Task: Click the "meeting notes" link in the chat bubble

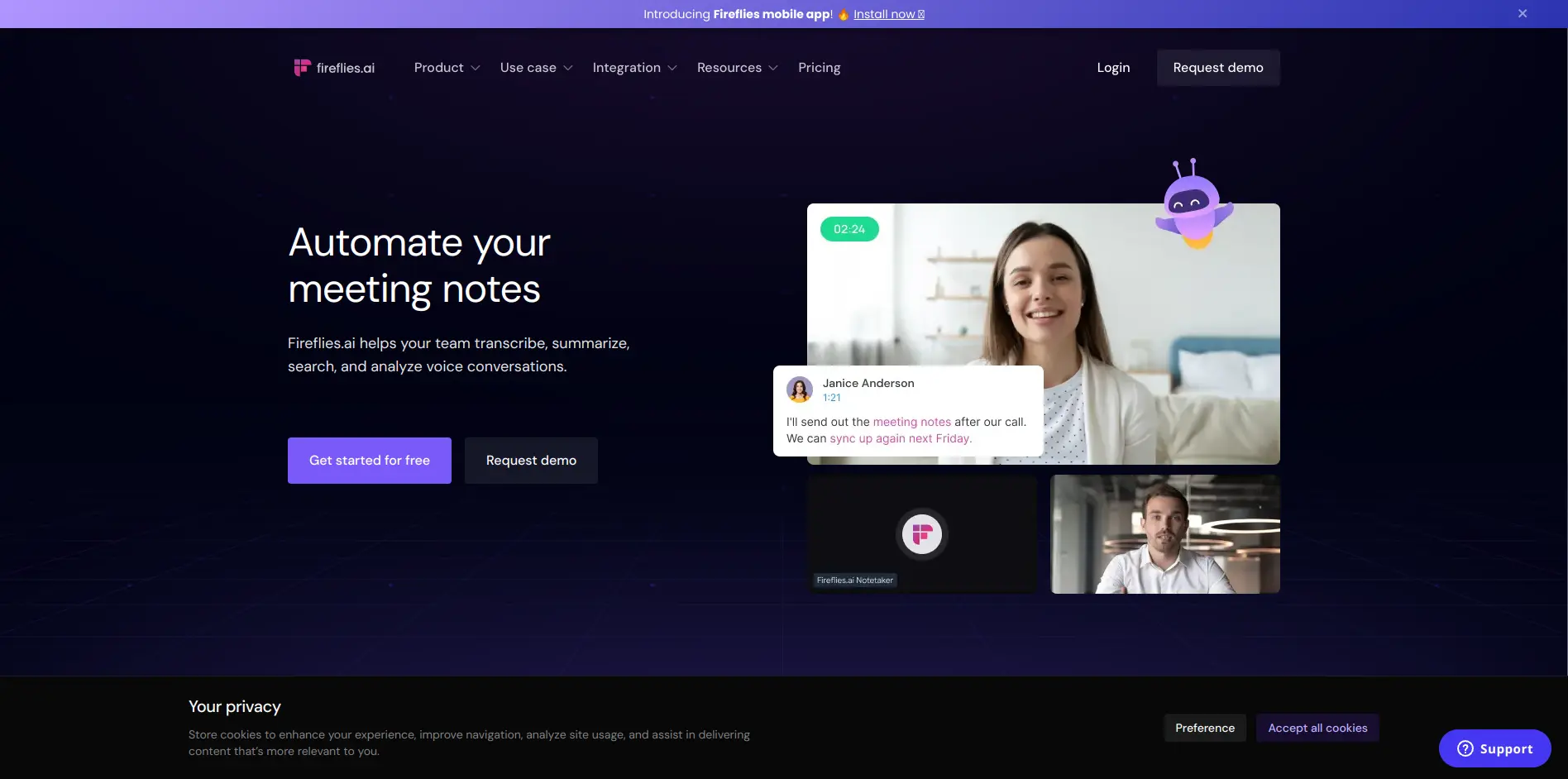Action: coord(911,422)
